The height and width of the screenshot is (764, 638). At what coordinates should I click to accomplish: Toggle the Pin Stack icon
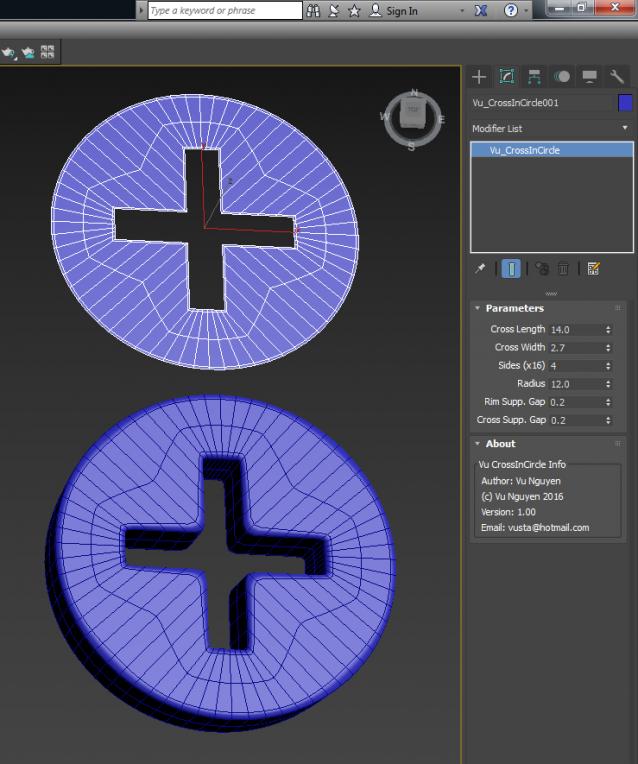[x=480, y=268]
